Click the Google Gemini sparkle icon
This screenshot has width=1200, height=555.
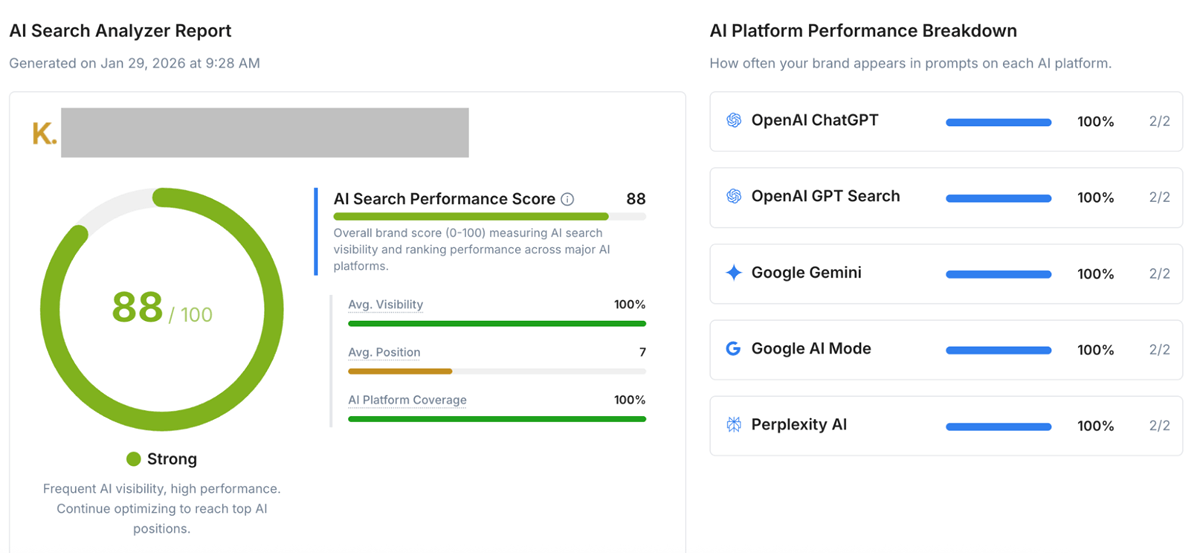coord(734,272)
